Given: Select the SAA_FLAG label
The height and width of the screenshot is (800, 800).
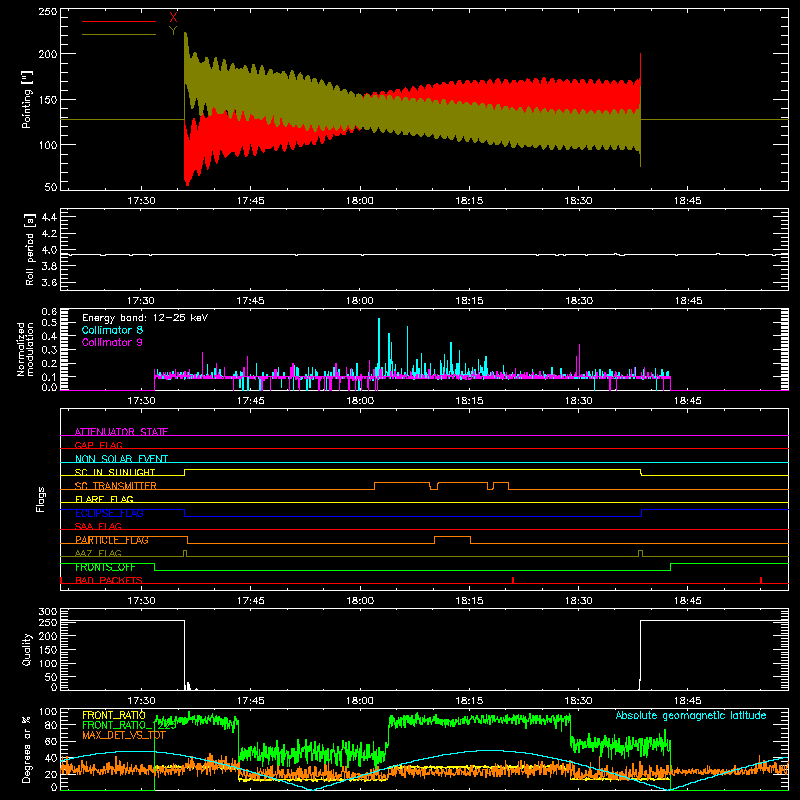Looking at the screenshot, I should coord(98,526).
